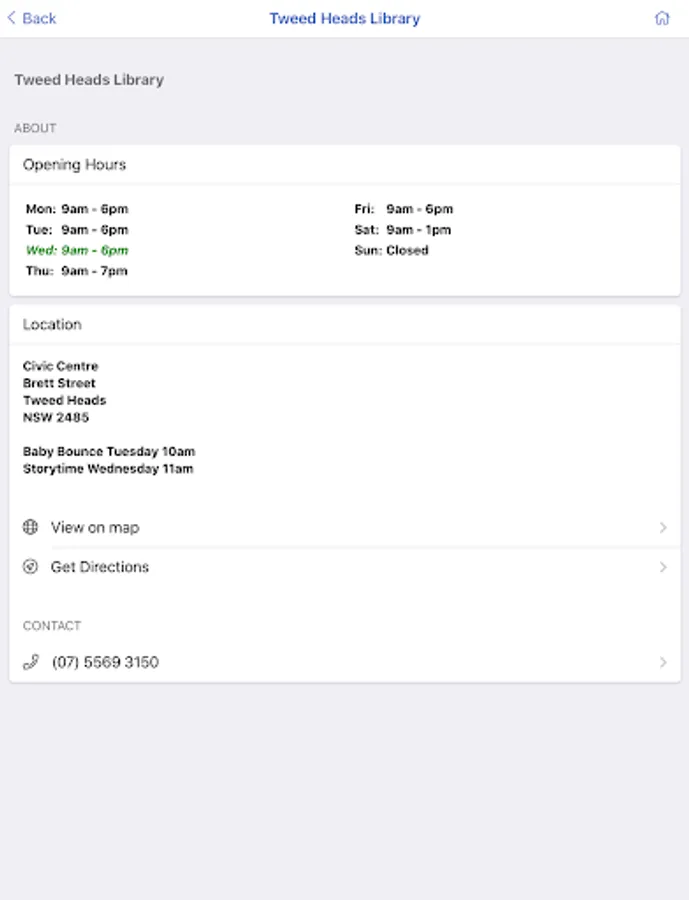689x900 pixels.
Task: Select the highlighted Wed 9am - 6pm entry
Action: coord(77,250)
